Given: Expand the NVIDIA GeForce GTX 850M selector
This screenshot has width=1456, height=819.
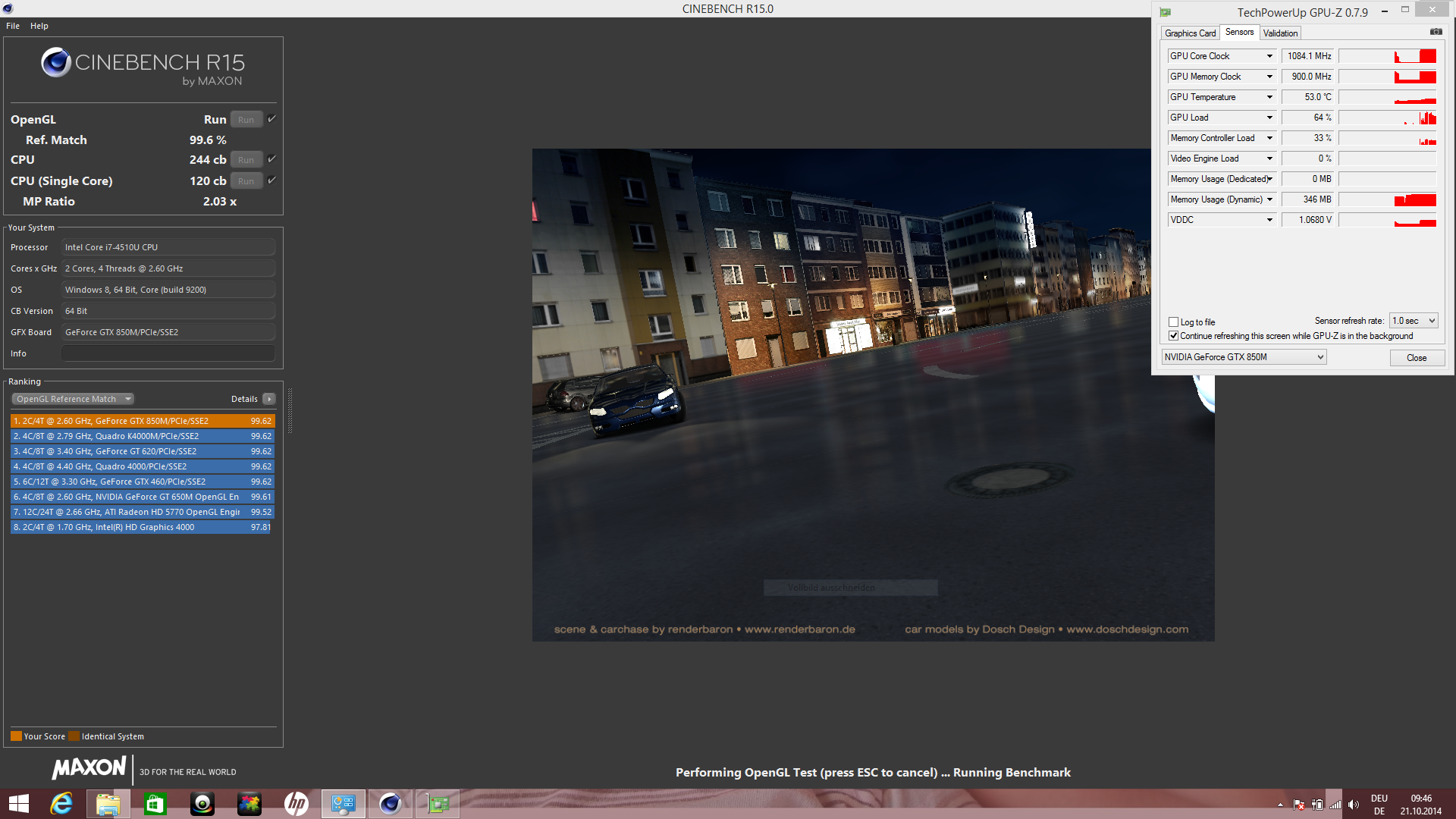Looking at the screenshot, I should pos(1244,357).
